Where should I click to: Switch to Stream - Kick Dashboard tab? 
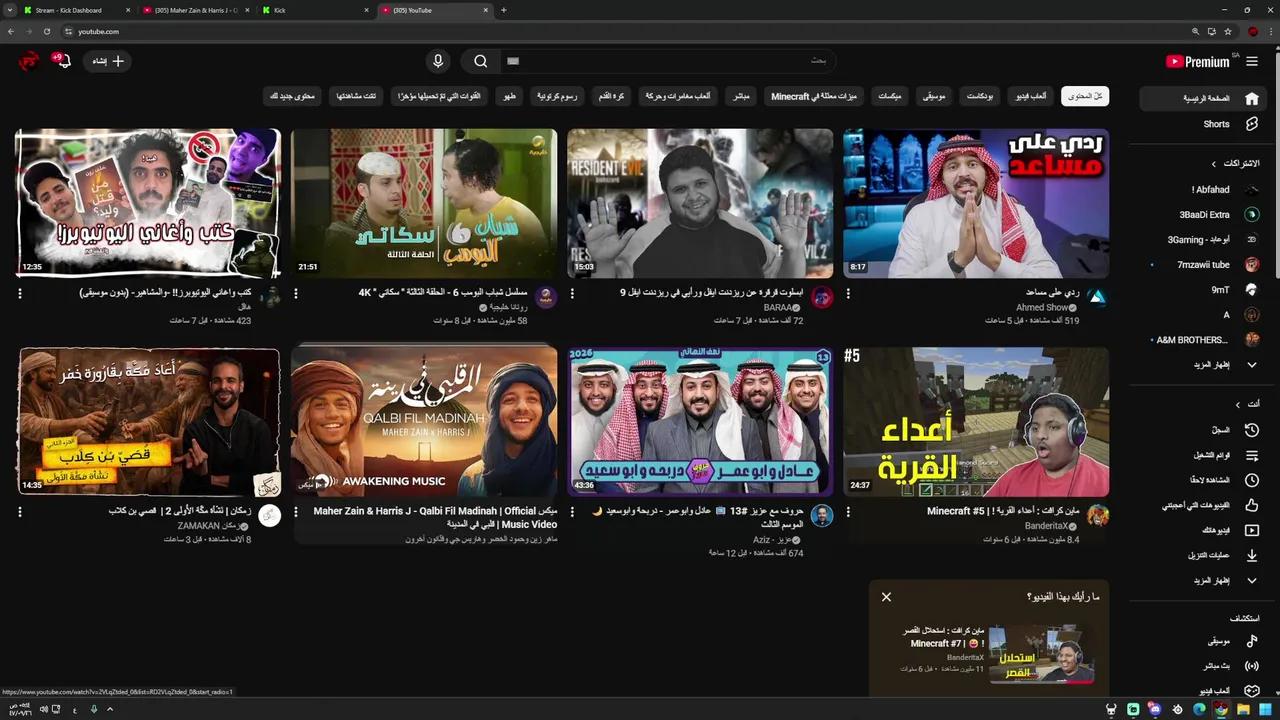coord(76,10)
